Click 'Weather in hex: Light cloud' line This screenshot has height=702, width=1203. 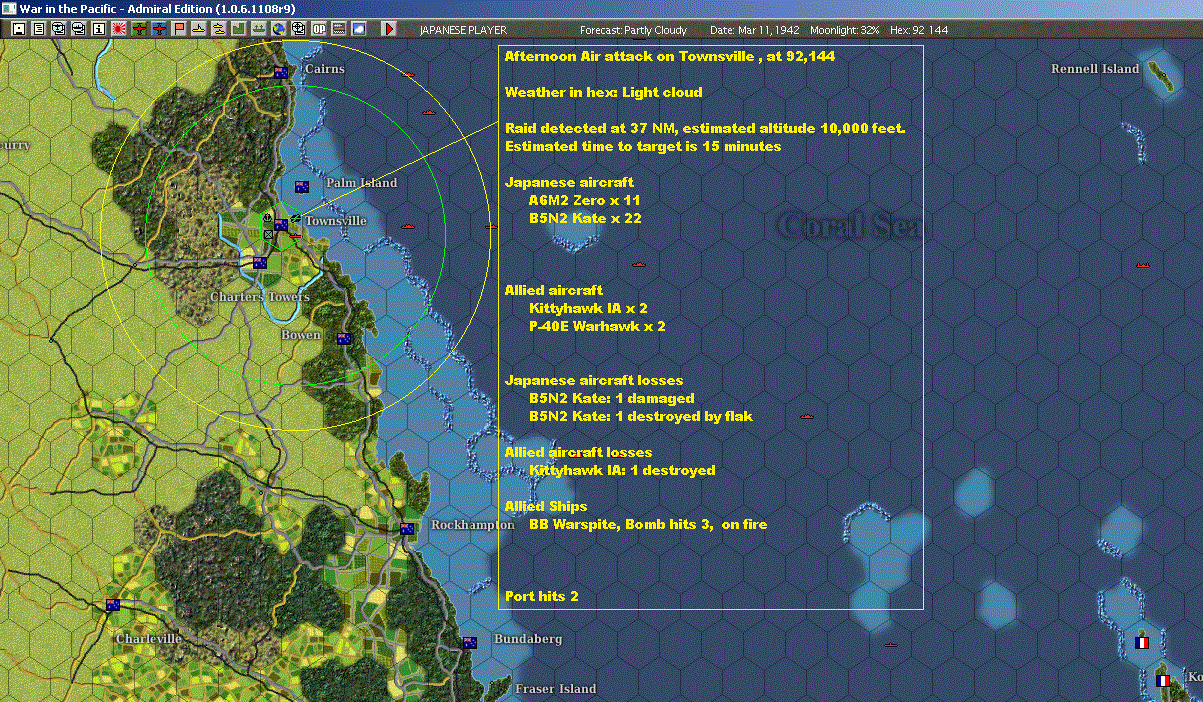tap(604, 92)
